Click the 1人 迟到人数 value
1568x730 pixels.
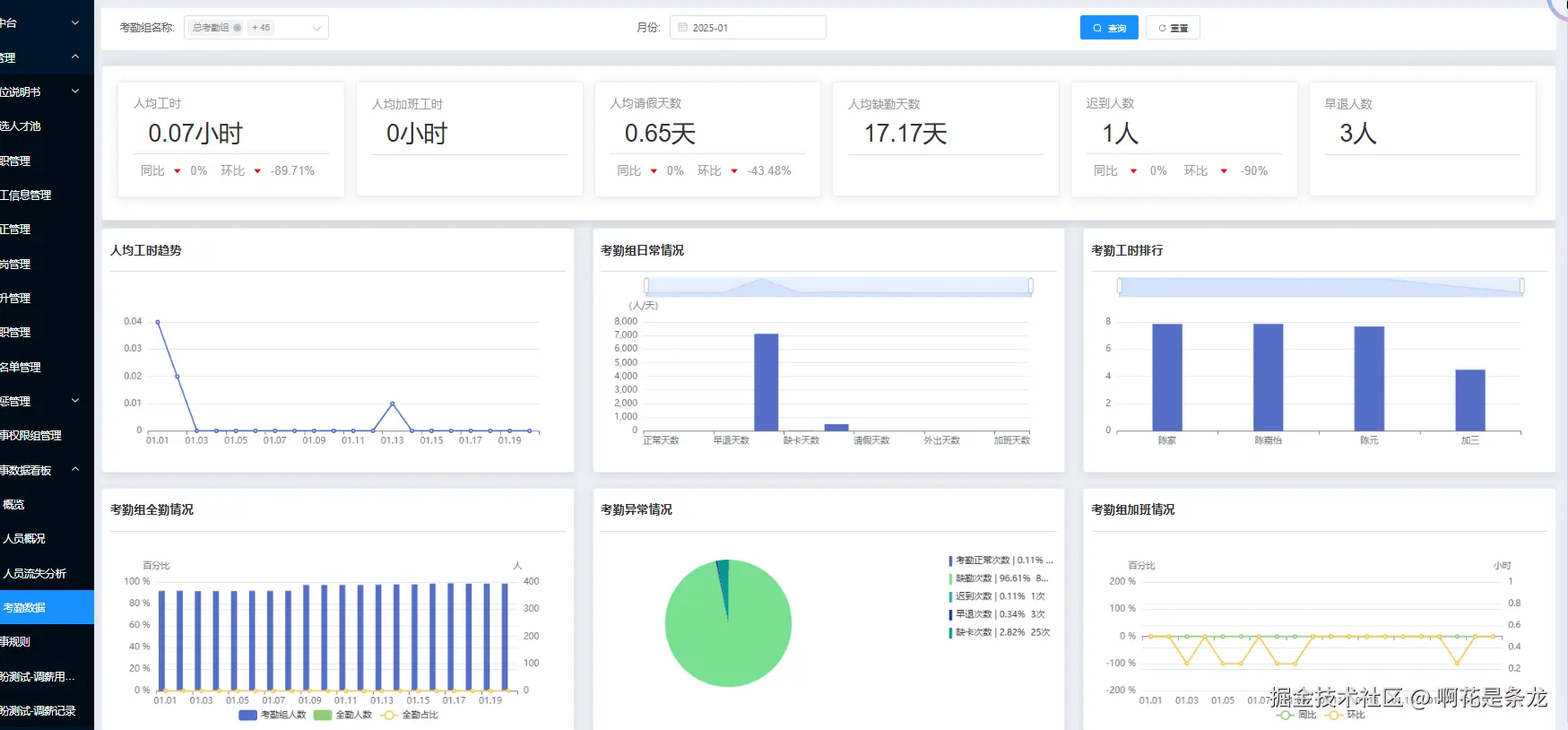(1120, 134)
